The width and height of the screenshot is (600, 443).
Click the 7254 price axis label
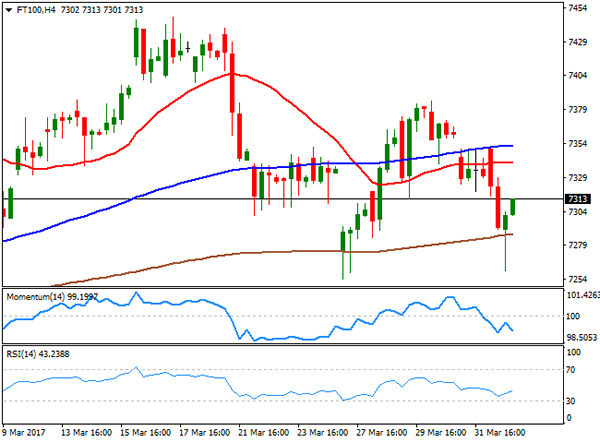577,279
